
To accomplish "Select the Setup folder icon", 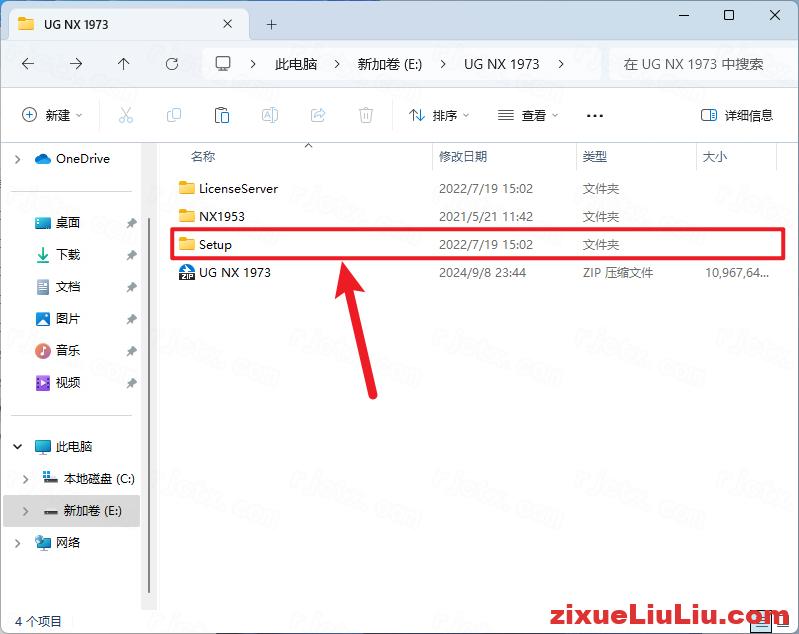I will click(x=187, y=244).
